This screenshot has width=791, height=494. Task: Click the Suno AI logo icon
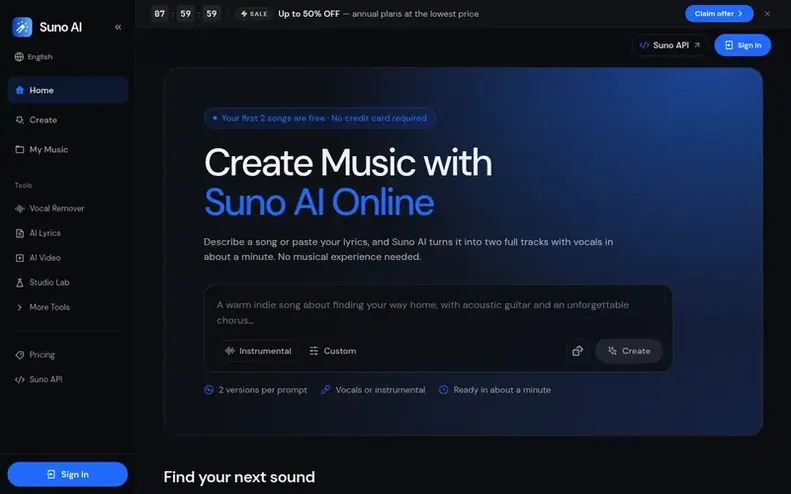click(22, 27)
